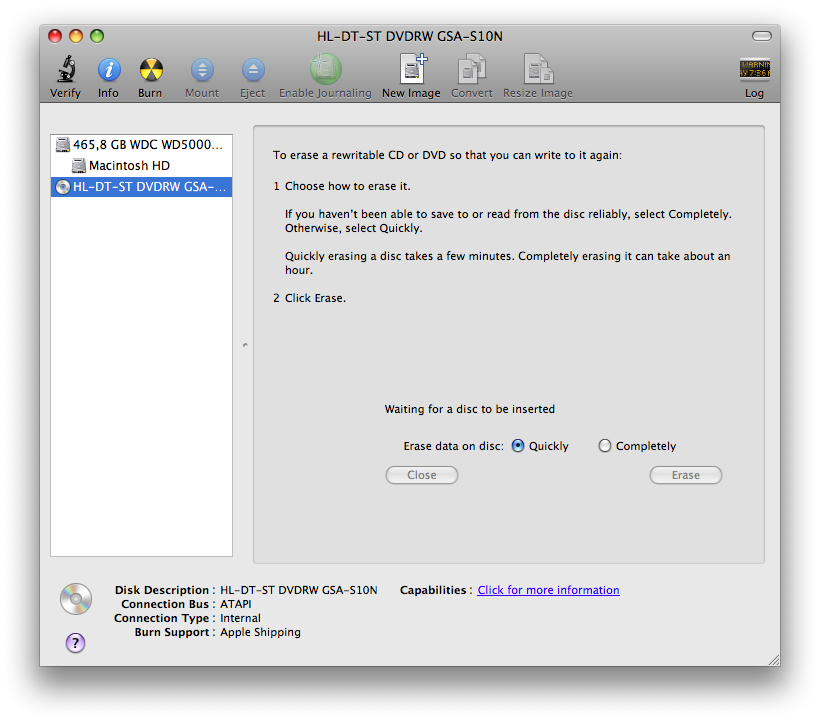Select the 465,8 GB WDC WD5000 disk
This screenshot has height=721, width=820.
[141, 144]
